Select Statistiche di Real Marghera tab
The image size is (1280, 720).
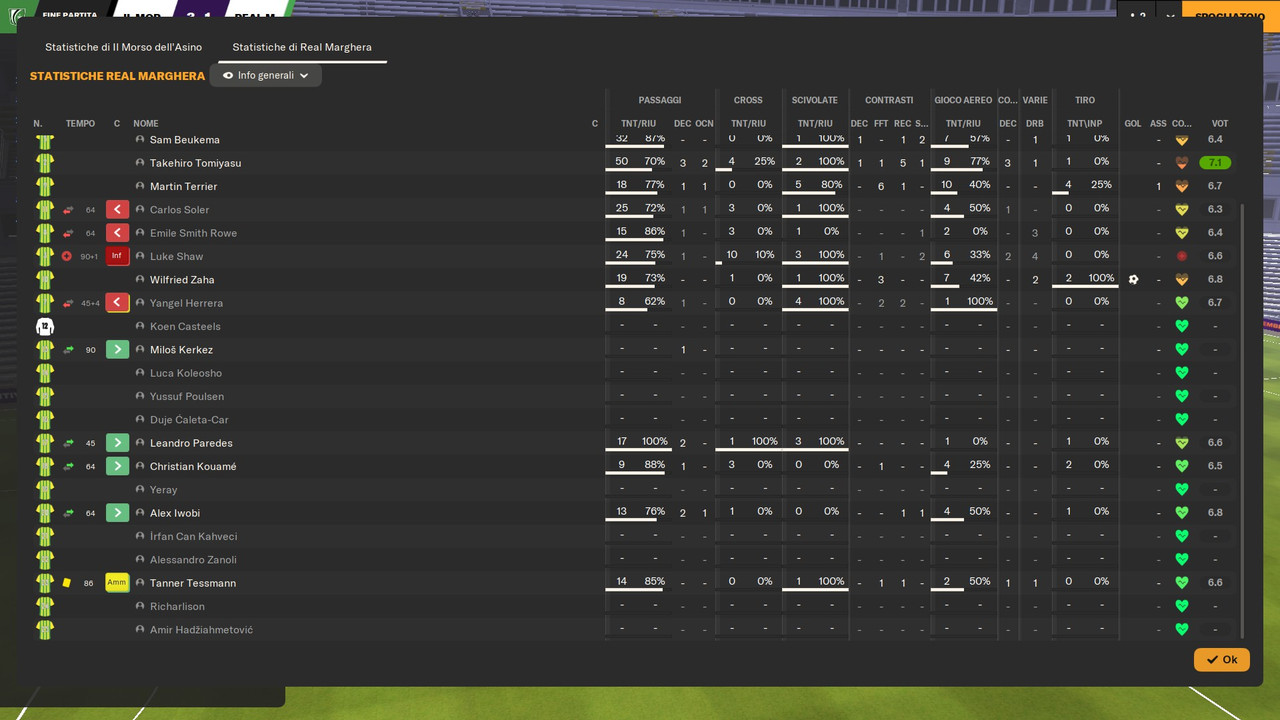[x=302, y=47]
